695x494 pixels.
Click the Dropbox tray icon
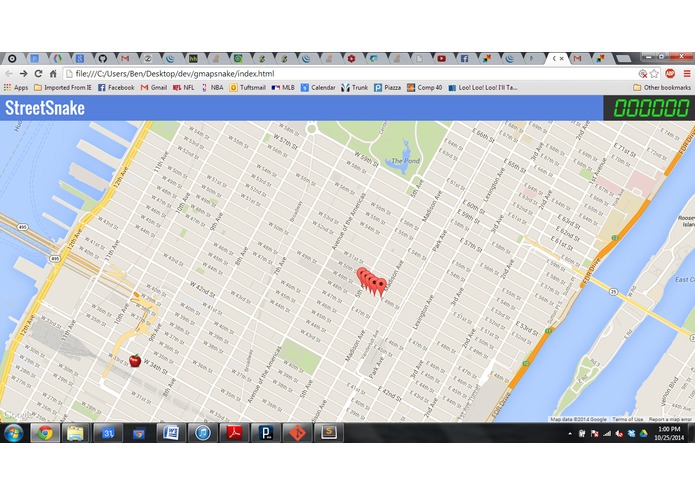pos(631,433)
